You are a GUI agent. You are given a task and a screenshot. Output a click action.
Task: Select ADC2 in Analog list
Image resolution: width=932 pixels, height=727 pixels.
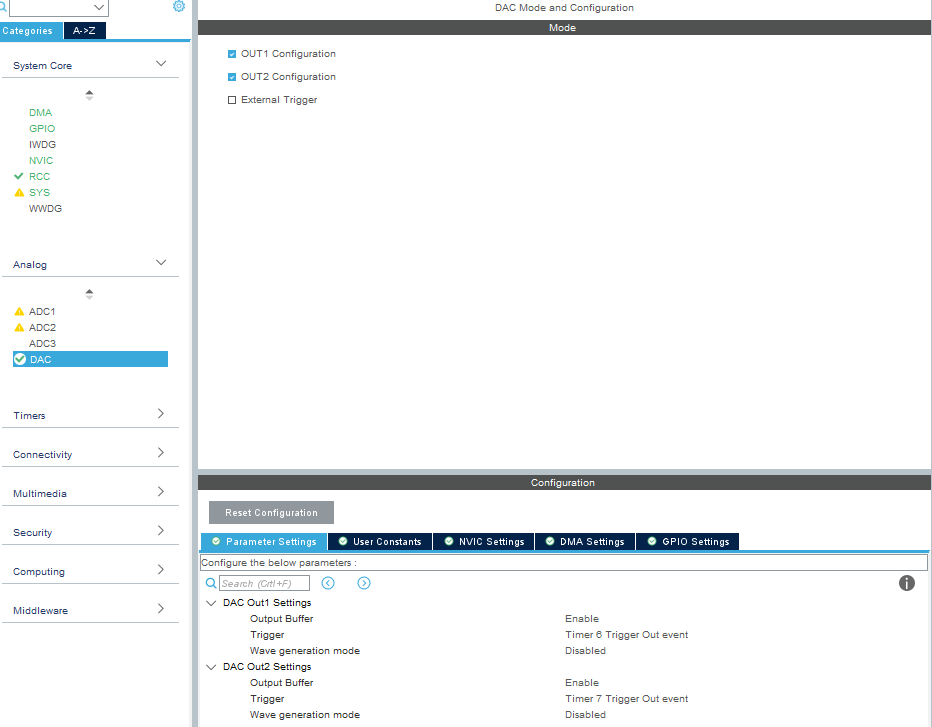[42, 328]
